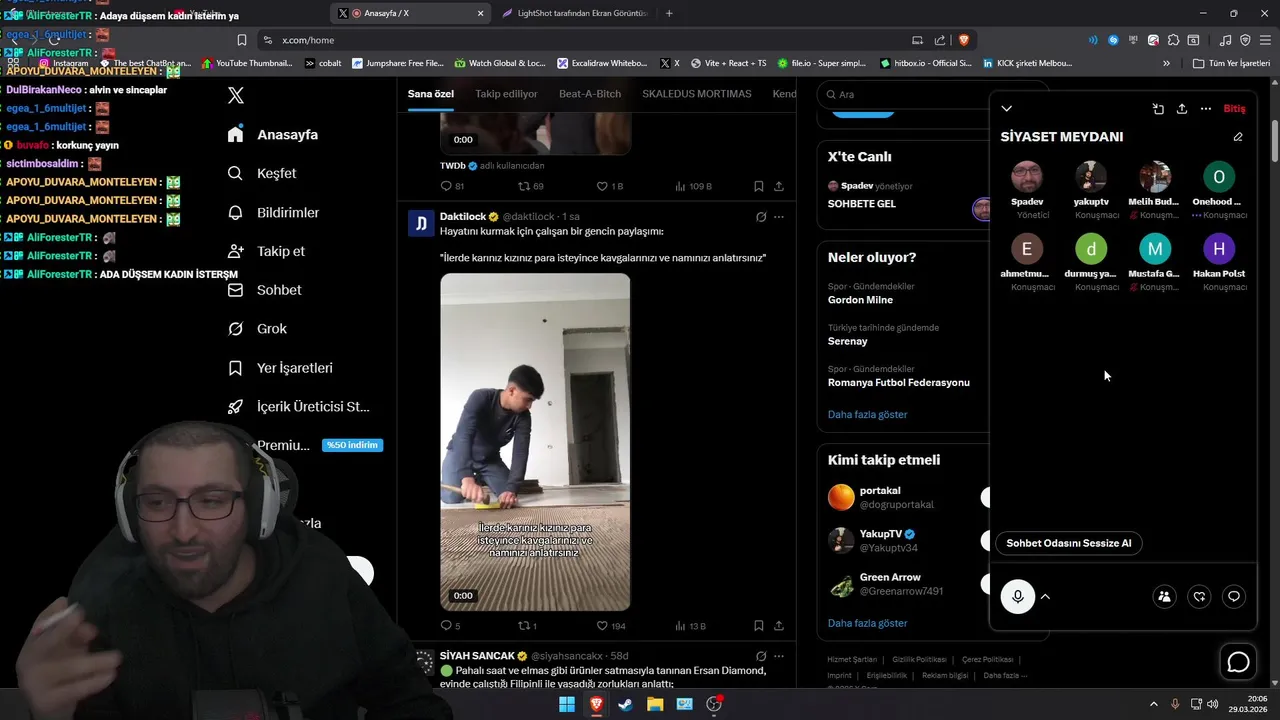Open Melih Bud... speaker avatar
1280x720 pixels.
click(x=1155, y=177)
